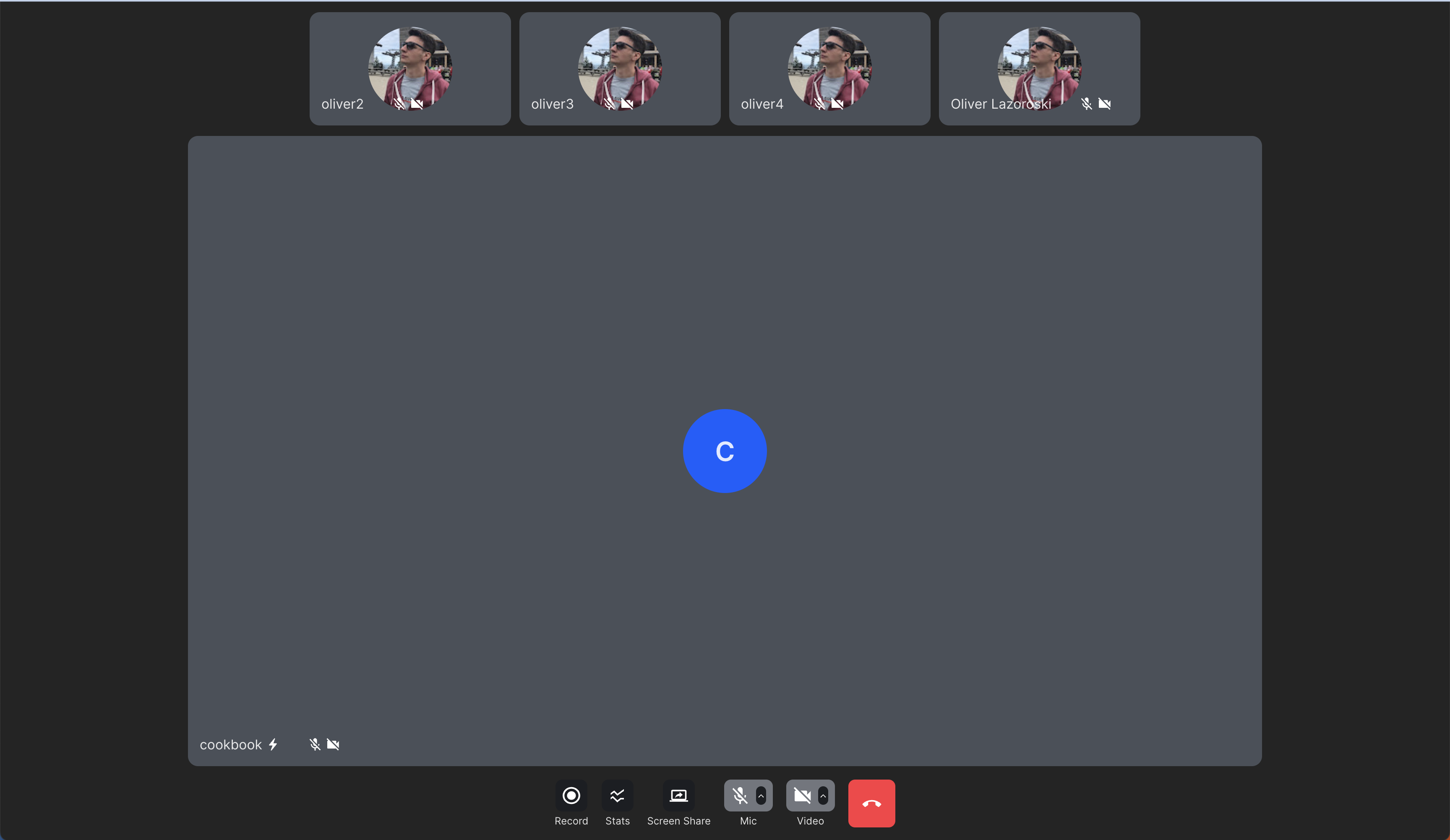Viewport: 1450px width, 840px height.
Task: Click the camera-off icon on oliver4's tile
Action: click(837, 104)
